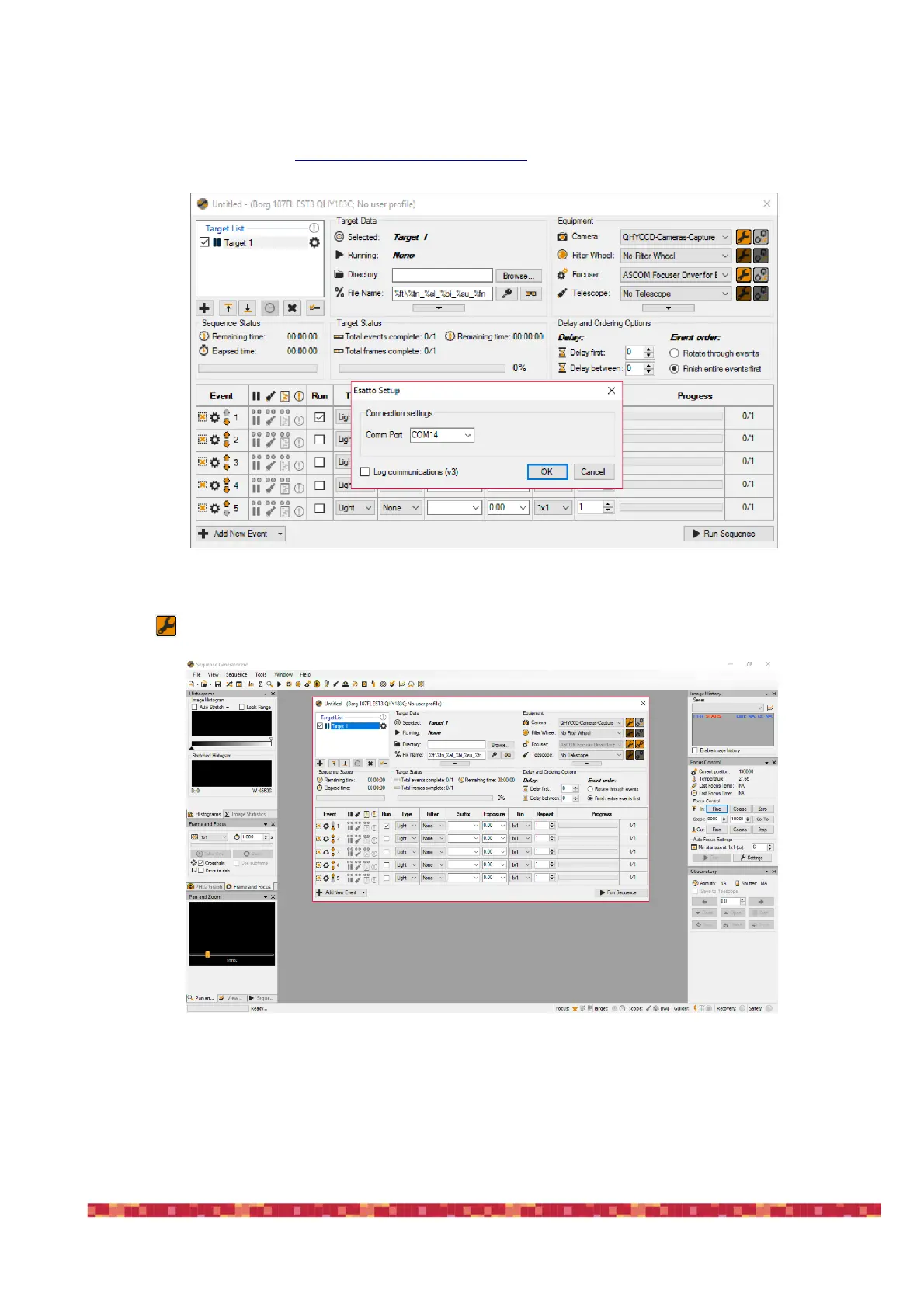Close the Histograms docking panel
This screenshot has height=1308, width=924.
point(273,694)
